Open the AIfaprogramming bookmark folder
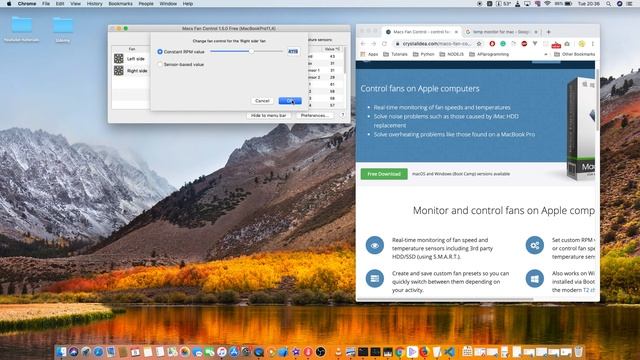Viewport: 640px width, 360px height. [x=489, y=54]
